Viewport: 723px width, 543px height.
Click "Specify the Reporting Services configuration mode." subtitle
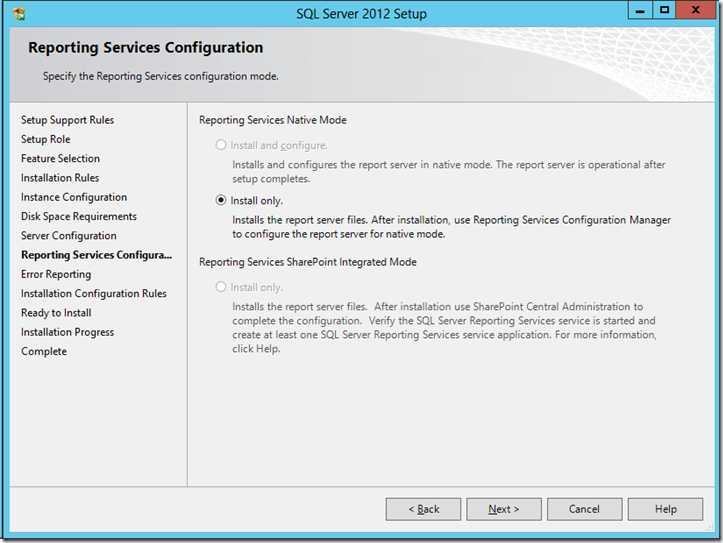point(160,76)
